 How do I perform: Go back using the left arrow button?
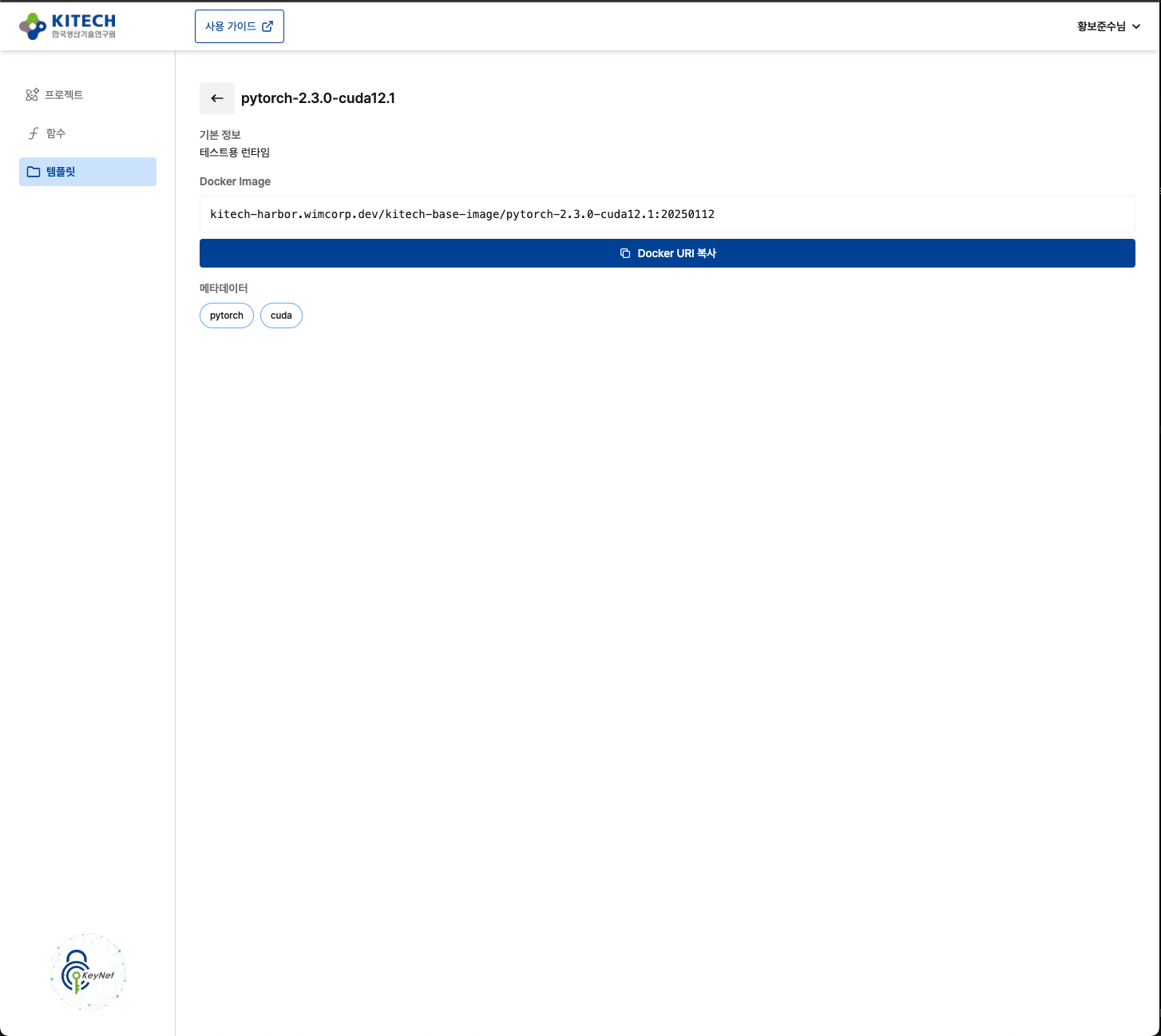[x=216, y=98]
